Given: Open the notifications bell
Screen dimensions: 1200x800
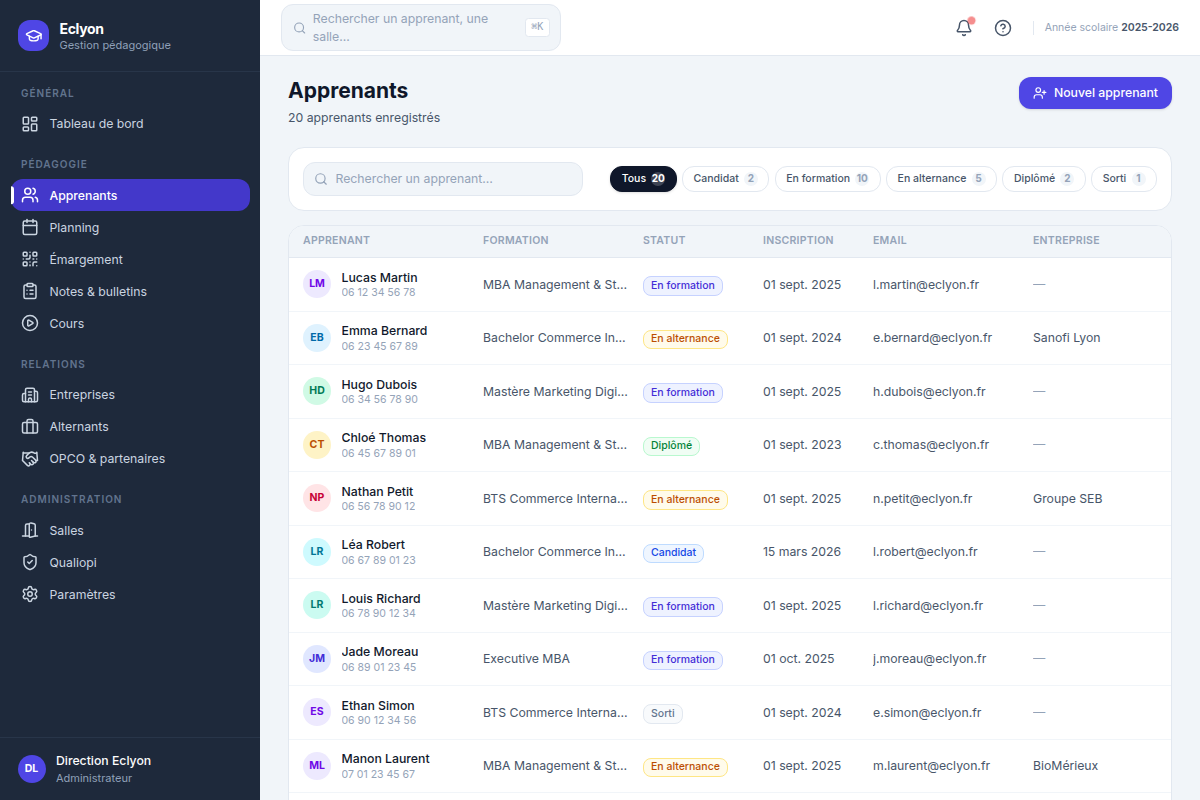Looking at the screenshot, I should point(964,28).
